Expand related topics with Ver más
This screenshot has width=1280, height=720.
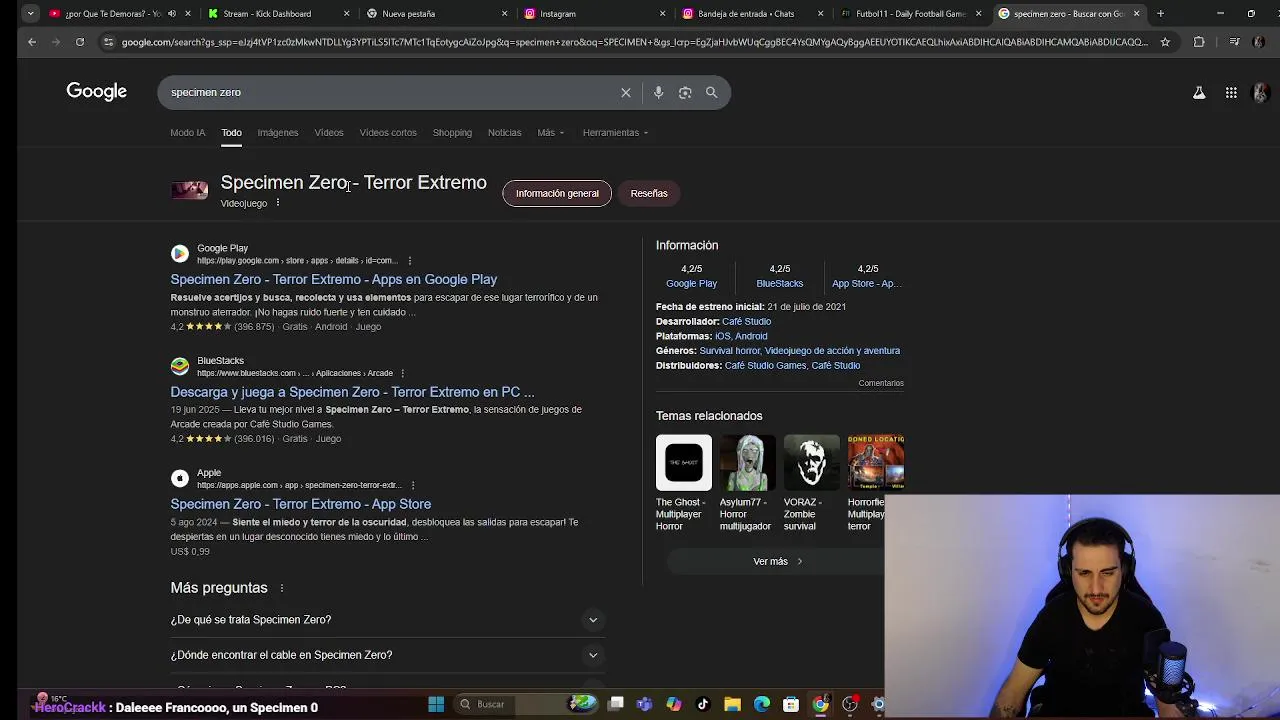[777, 561]
